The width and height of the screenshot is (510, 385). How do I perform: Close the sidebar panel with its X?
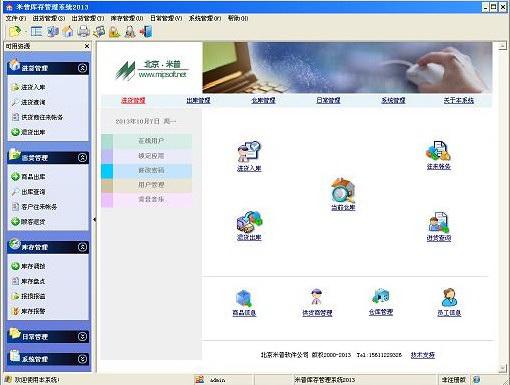tap(87, 46)
